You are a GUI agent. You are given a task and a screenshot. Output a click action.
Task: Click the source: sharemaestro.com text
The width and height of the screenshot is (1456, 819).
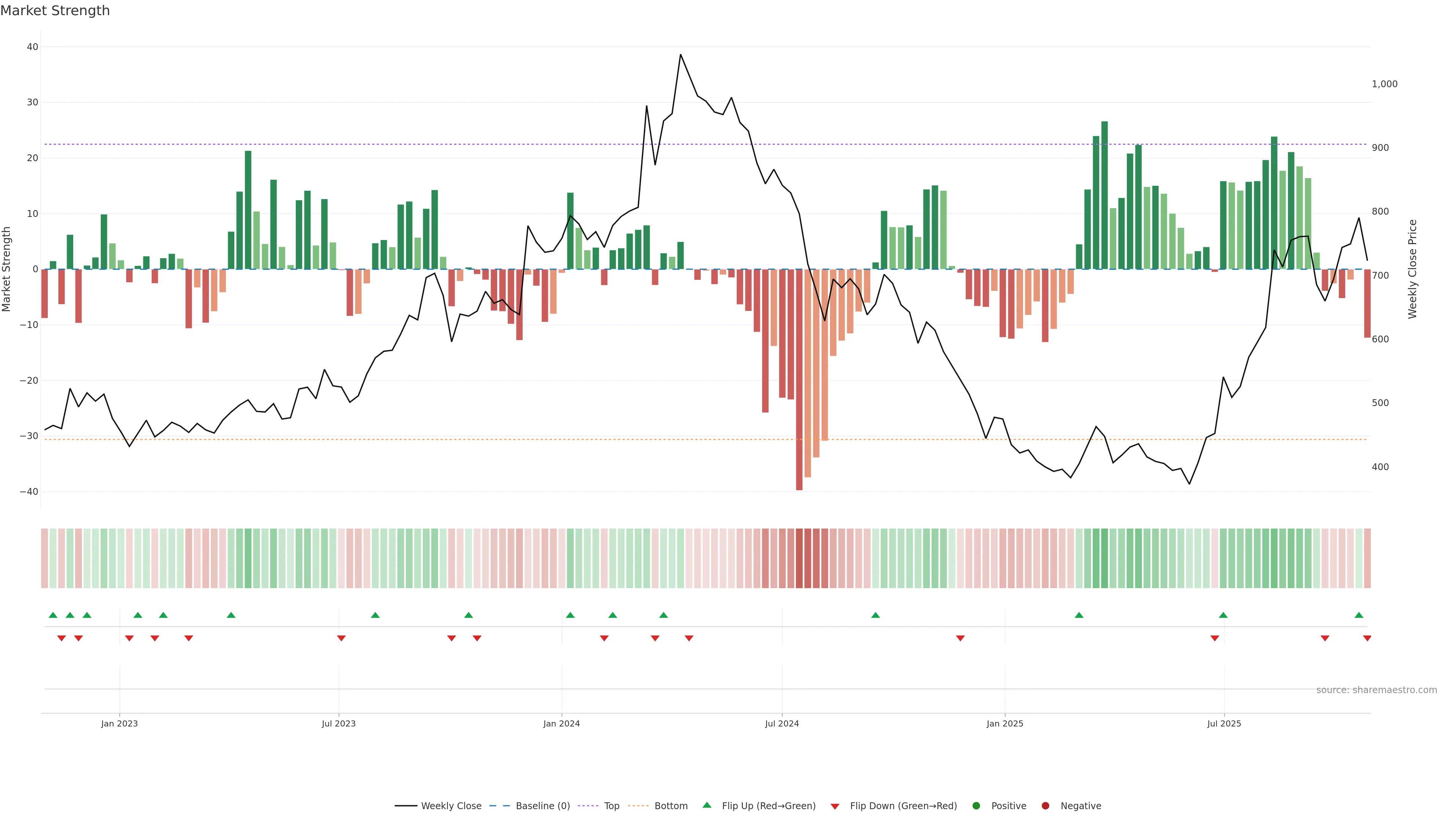coord(1376,690)
